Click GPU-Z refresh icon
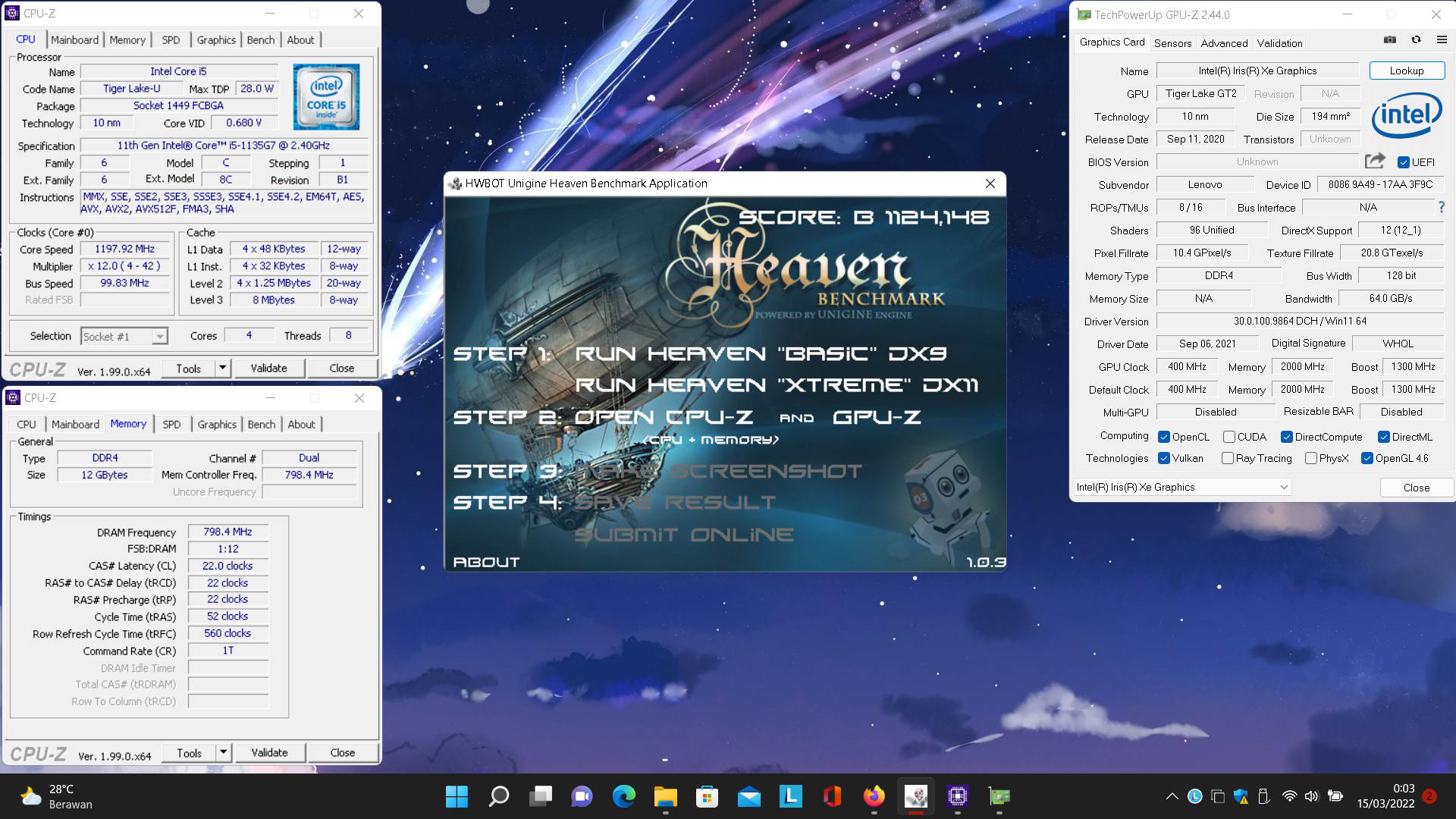1456x819 pixels. [1416, 40]
